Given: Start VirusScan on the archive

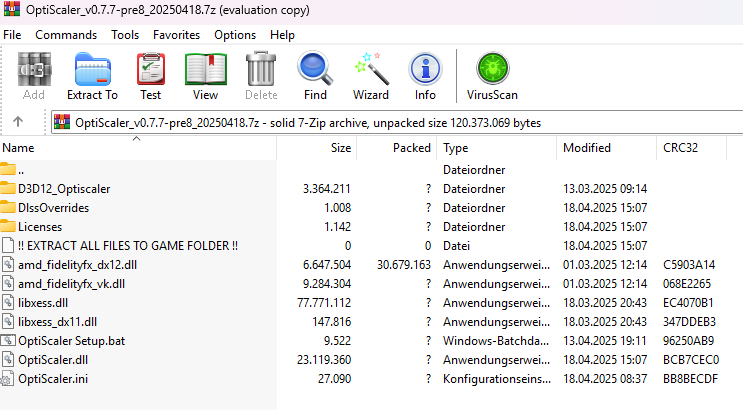Looking at the screenshot, I should (493, 69).
